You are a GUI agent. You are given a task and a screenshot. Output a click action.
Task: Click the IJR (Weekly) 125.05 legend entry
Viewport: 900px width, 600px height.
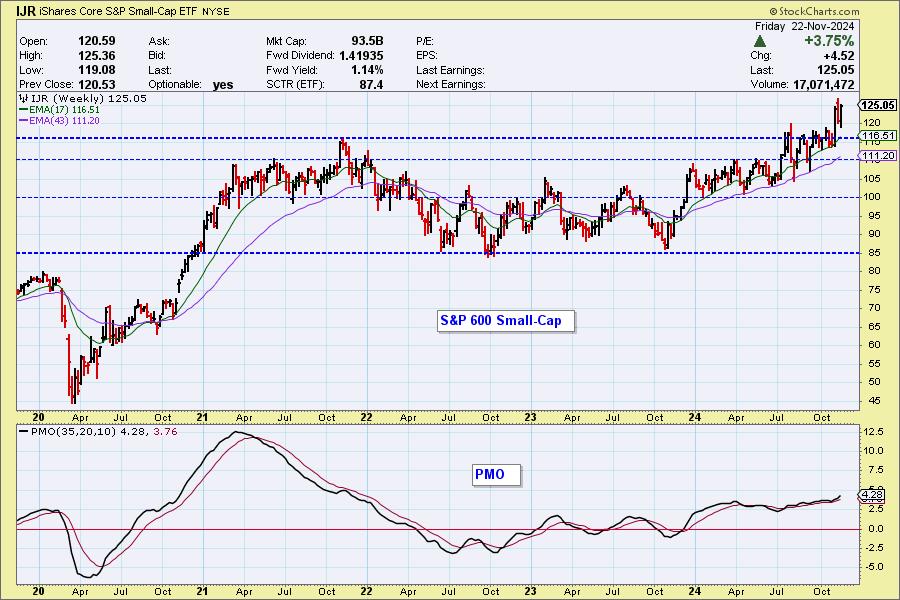[83, 98]
